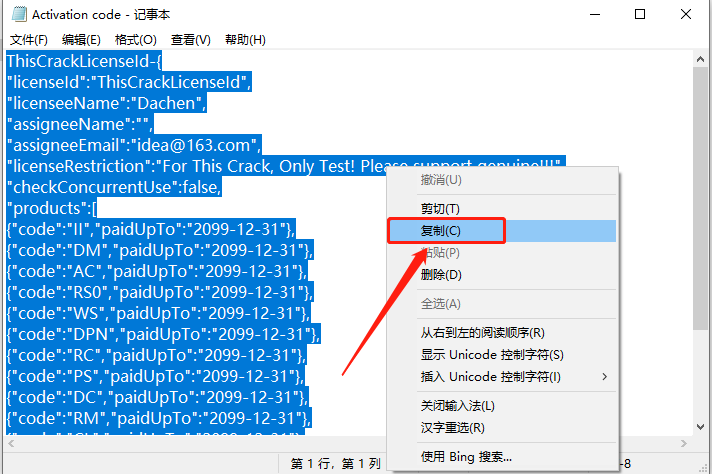Click the vertical scrollbar up arrow
The height and width of the screenshot is (474, 712).
(700, 59)
